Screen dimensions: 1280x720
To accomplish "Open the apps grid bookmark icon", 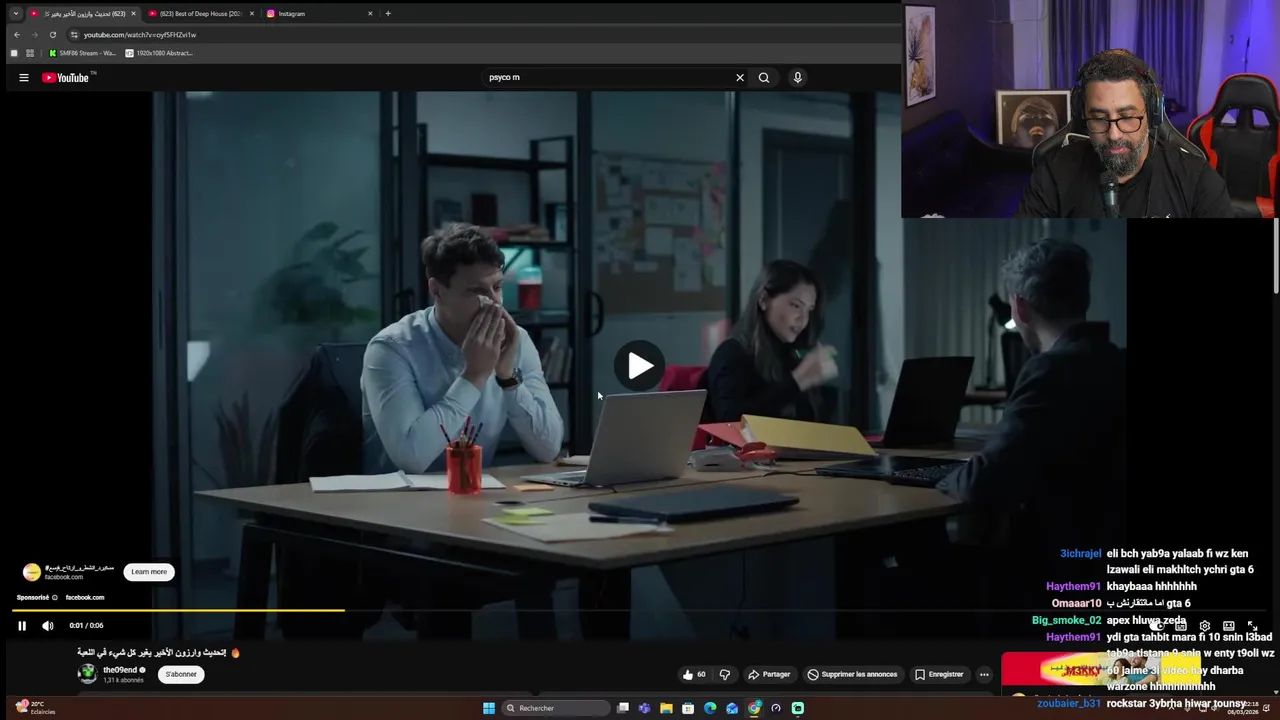I will (30, 53).
